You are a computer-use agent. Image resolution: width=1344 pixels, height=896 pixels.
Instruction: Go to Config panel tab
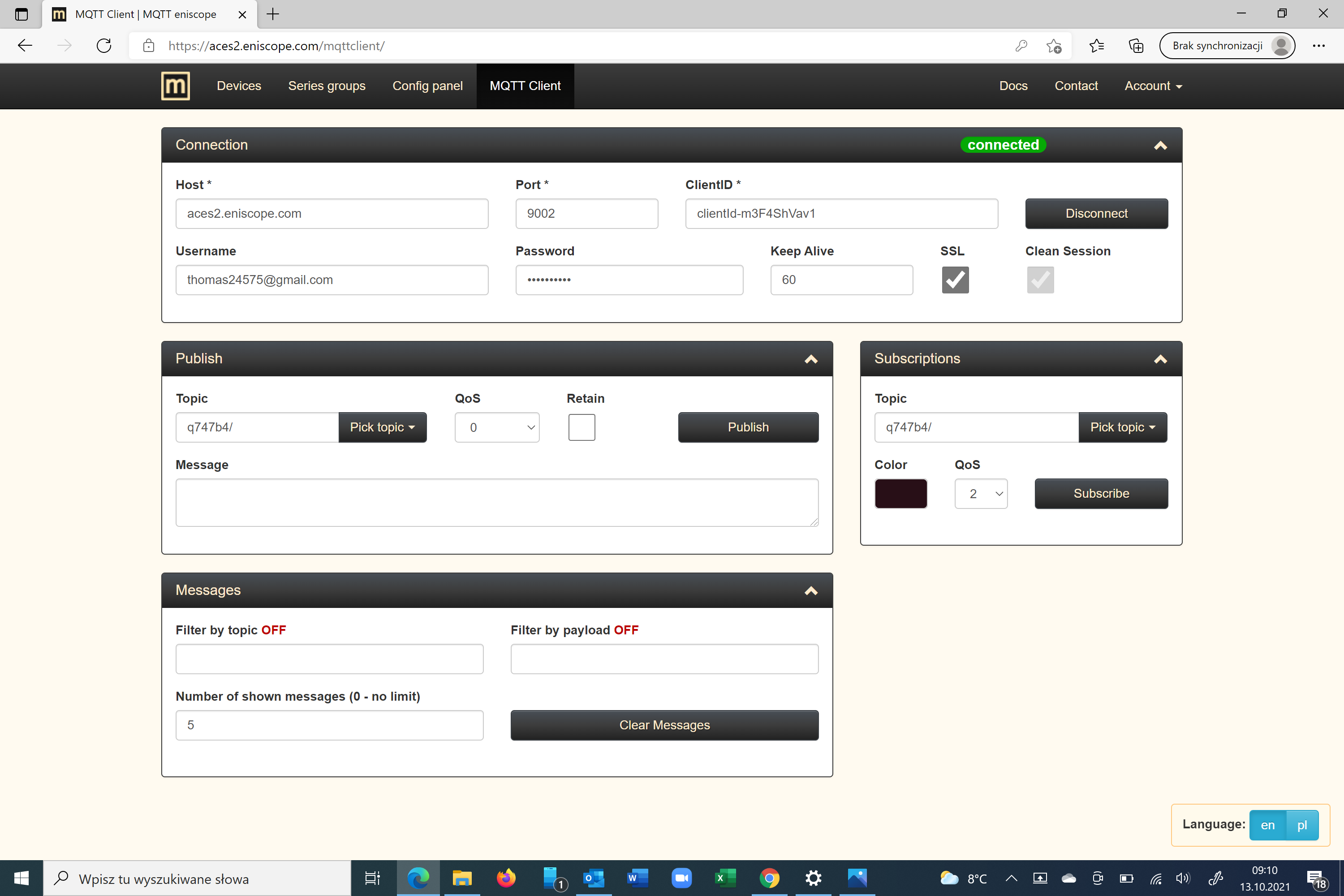(427, 86)
